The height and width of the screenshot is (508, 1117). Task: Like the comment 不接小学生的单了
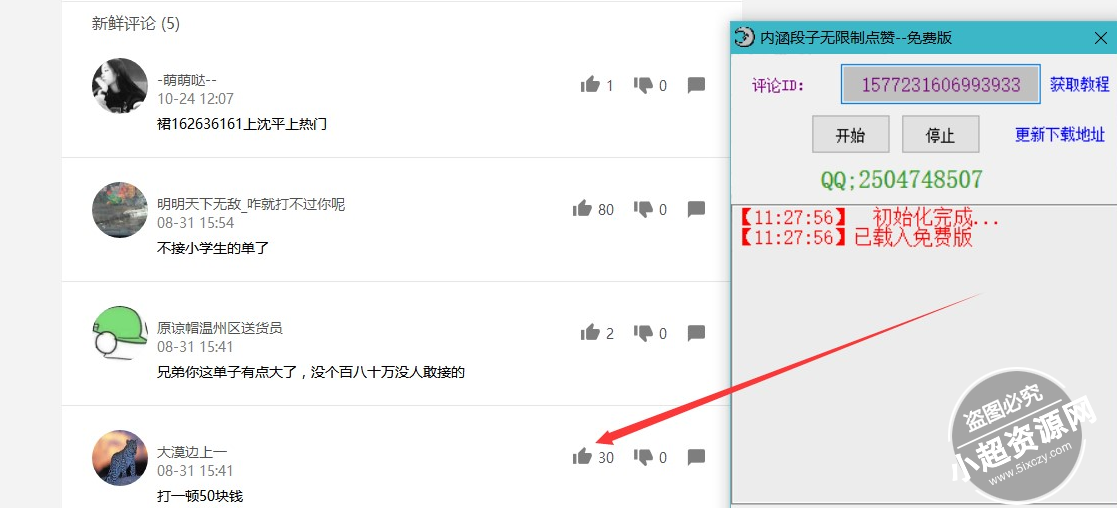pyautogui.click(x=582, y=209)
